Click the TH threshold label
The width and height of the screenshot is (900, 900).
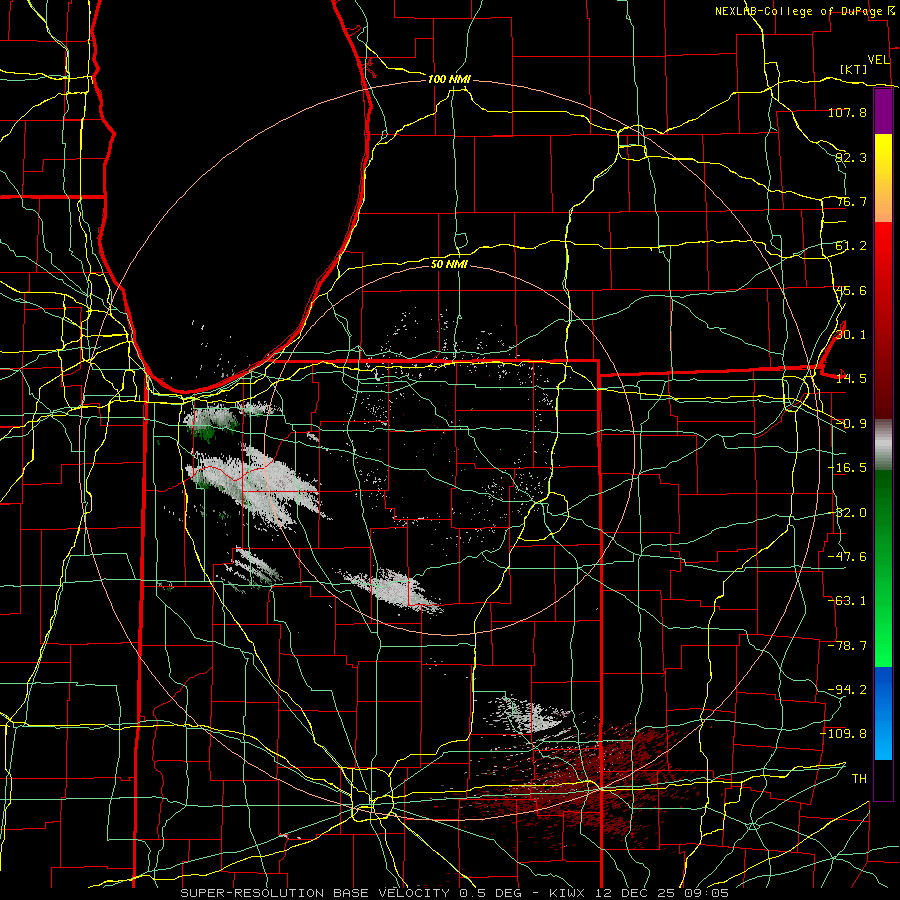point(859,779)
